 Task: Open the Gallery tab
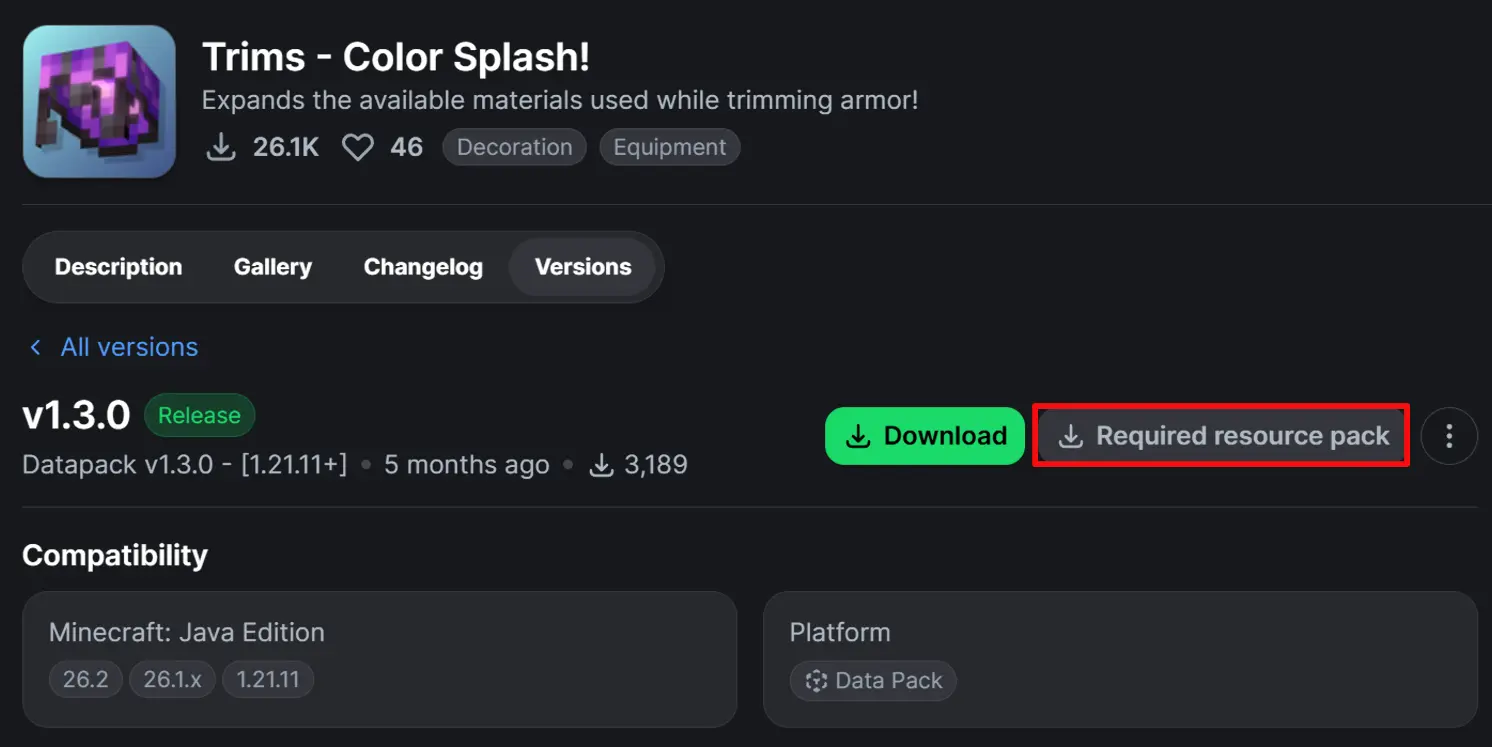point(273,267)
